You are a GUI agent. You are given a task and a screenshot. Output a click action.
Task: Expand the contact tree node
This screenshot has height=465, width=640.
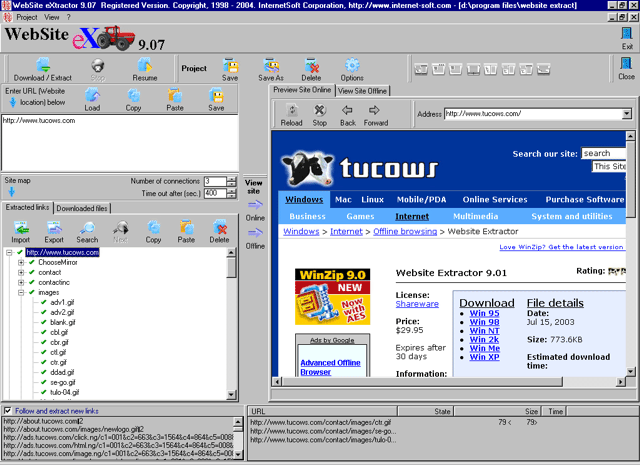pyautogui.click(x=21, y=272)
